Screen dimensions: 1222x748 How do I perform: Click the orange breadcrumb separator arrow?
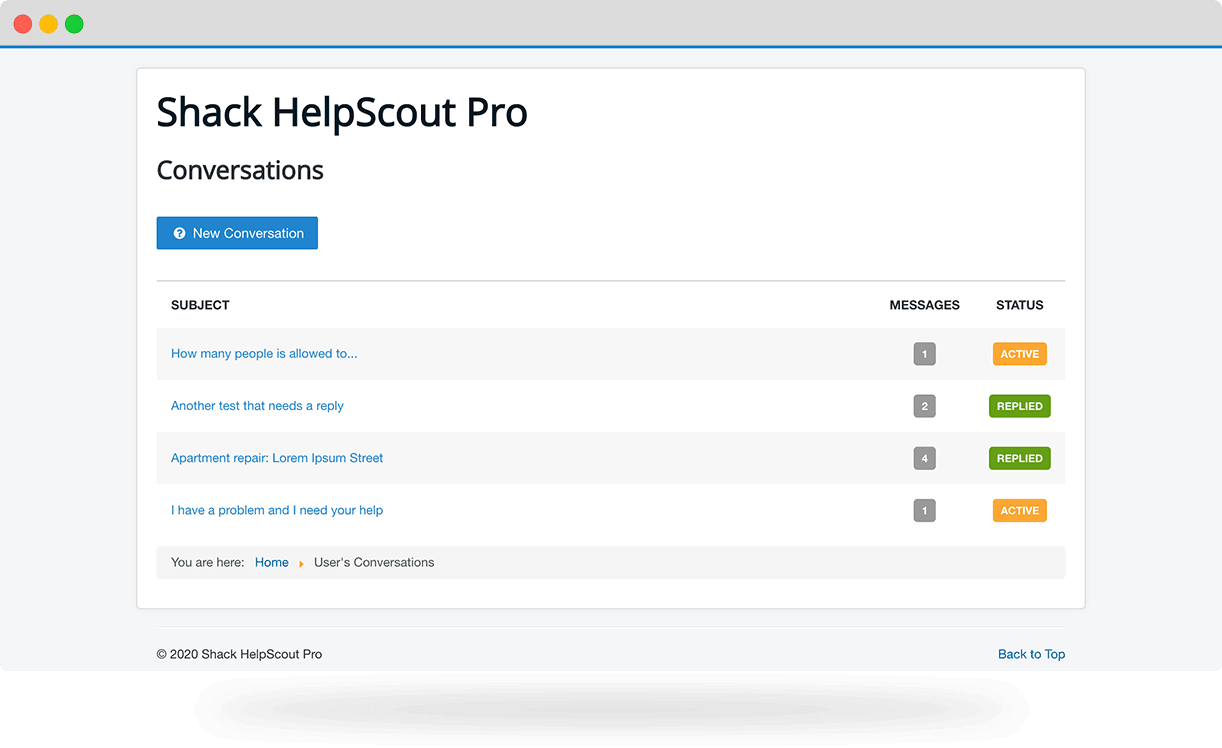(x=301, y=564)
